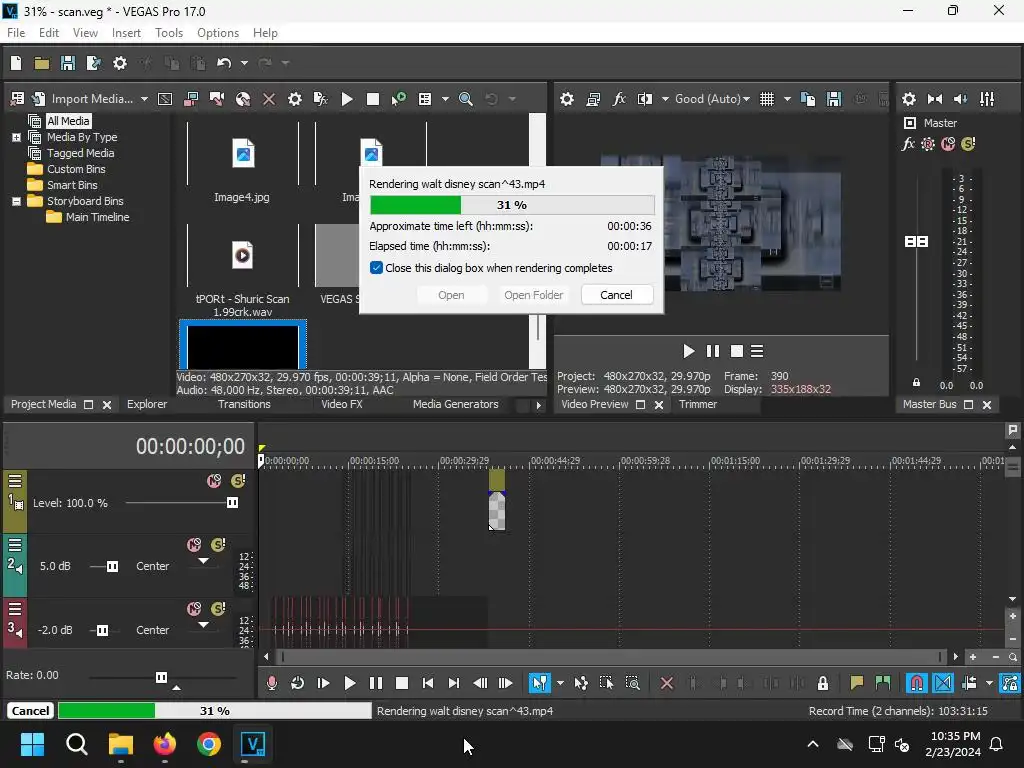Open Import Media dropdown arrow
This screenshot has width=1024, height=768.
pos(144,99)
